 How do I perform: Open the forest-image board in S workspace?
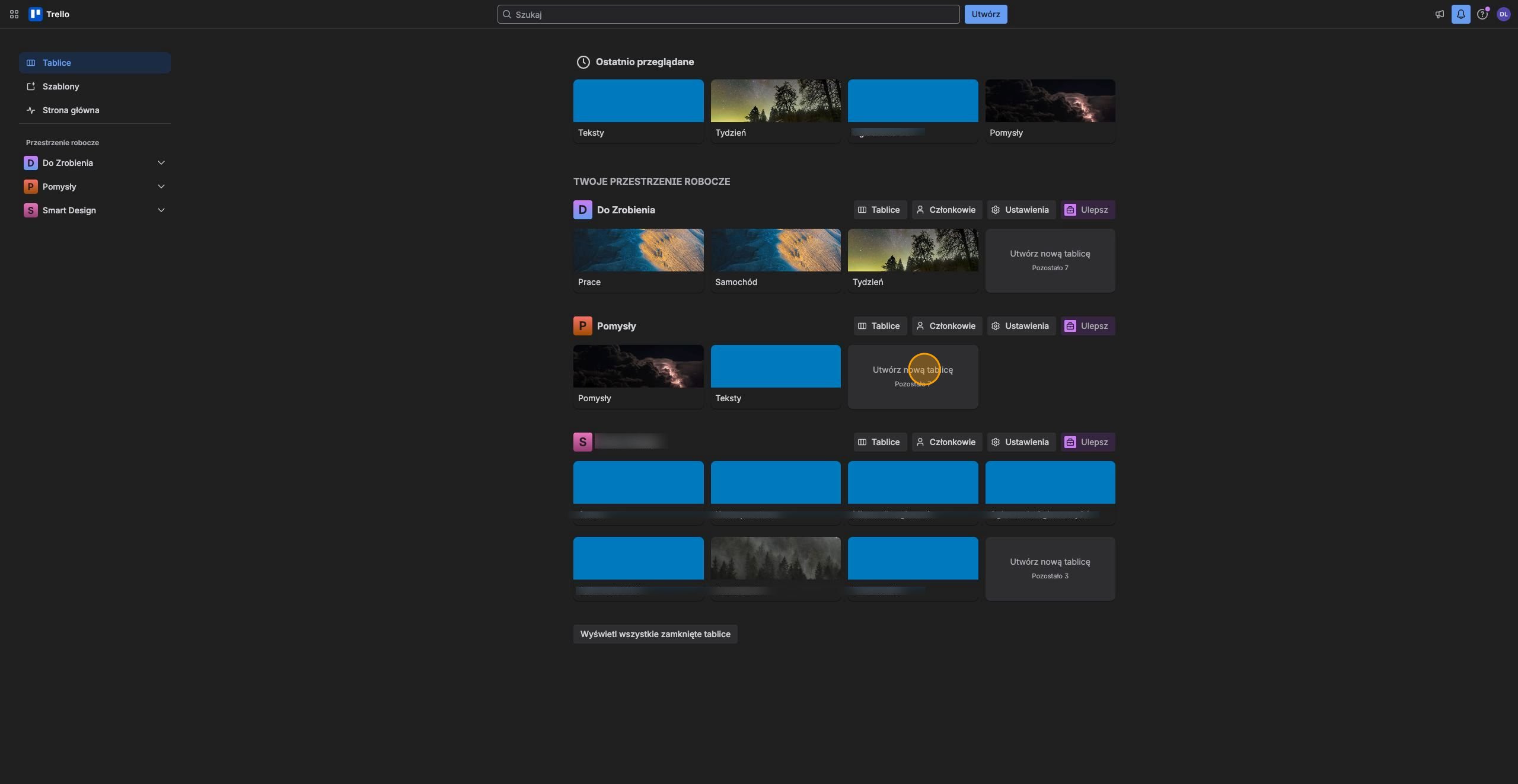pyautogui.click(x=776, y=569)
